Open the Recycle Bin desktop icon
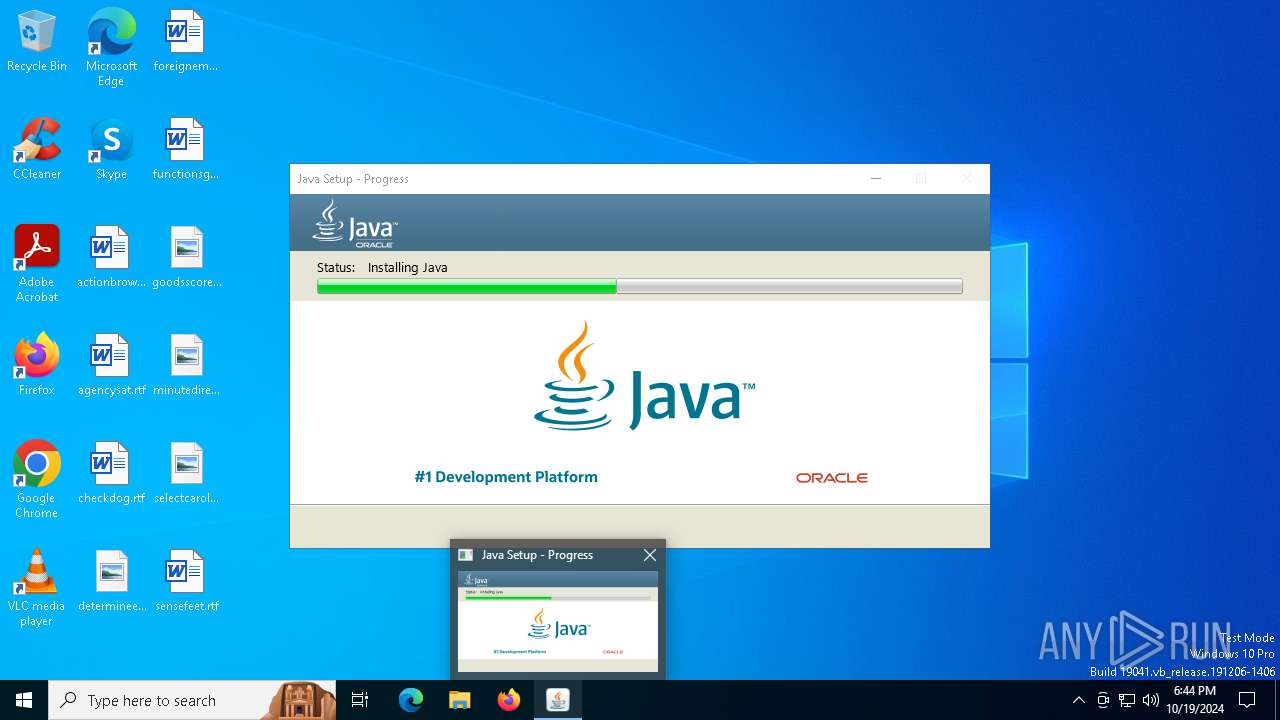 37,42
